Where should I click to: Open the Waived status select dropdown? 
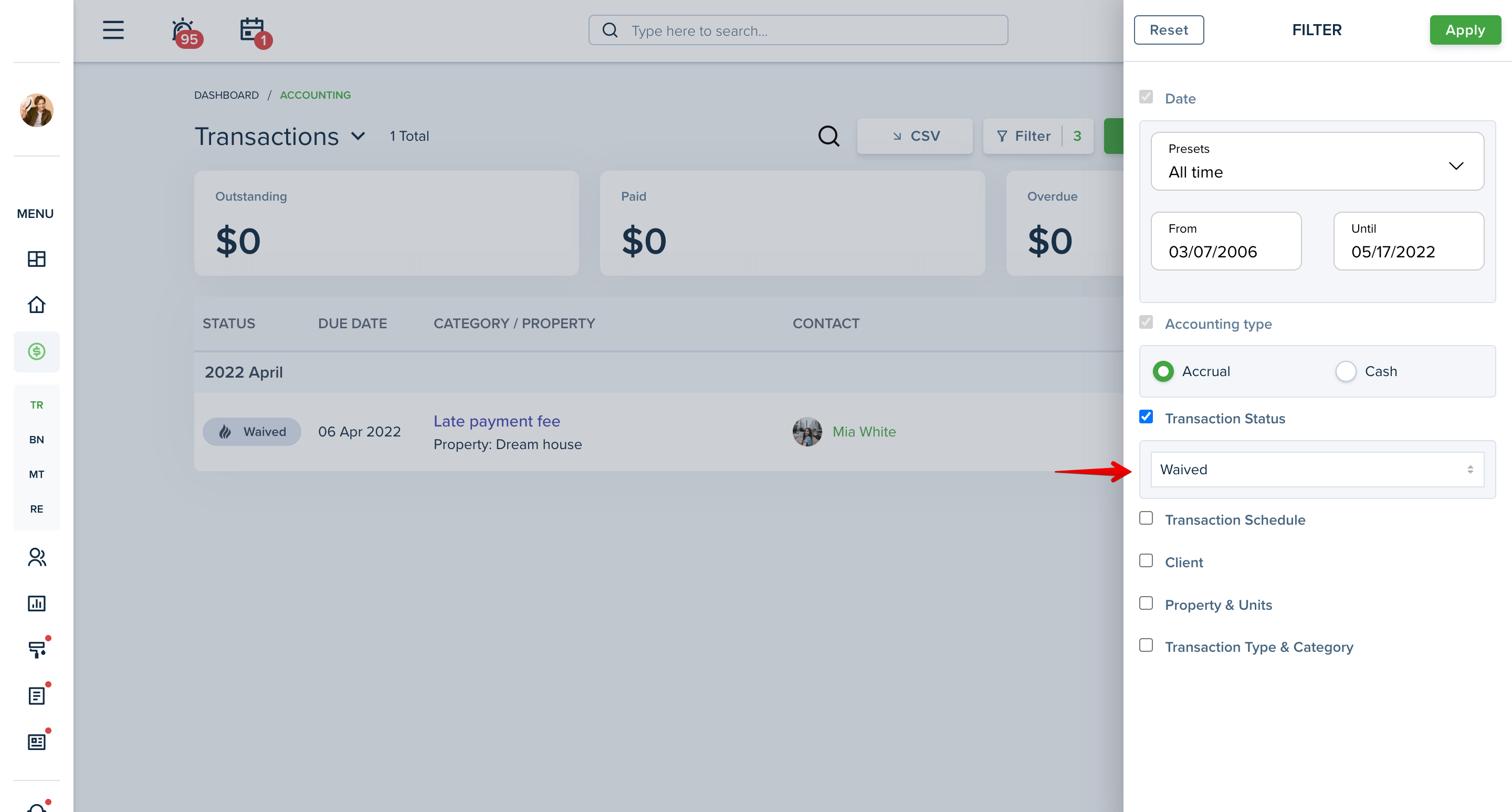[x=1317, y=469]
